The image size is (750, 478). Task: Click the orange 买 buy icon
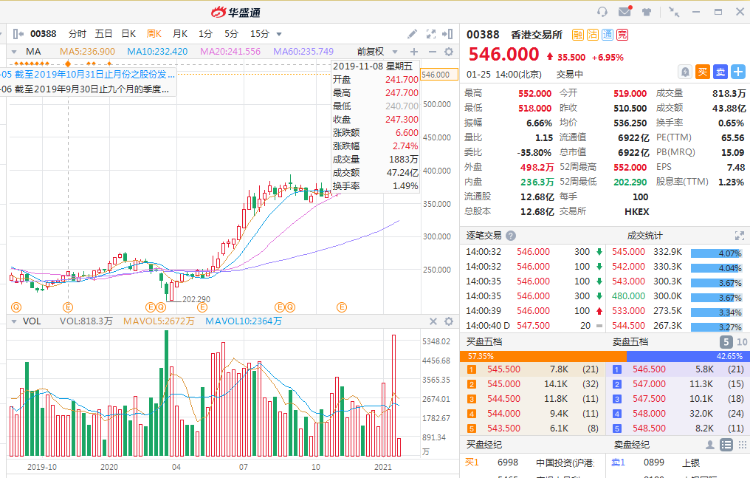(x=702, y=71)
